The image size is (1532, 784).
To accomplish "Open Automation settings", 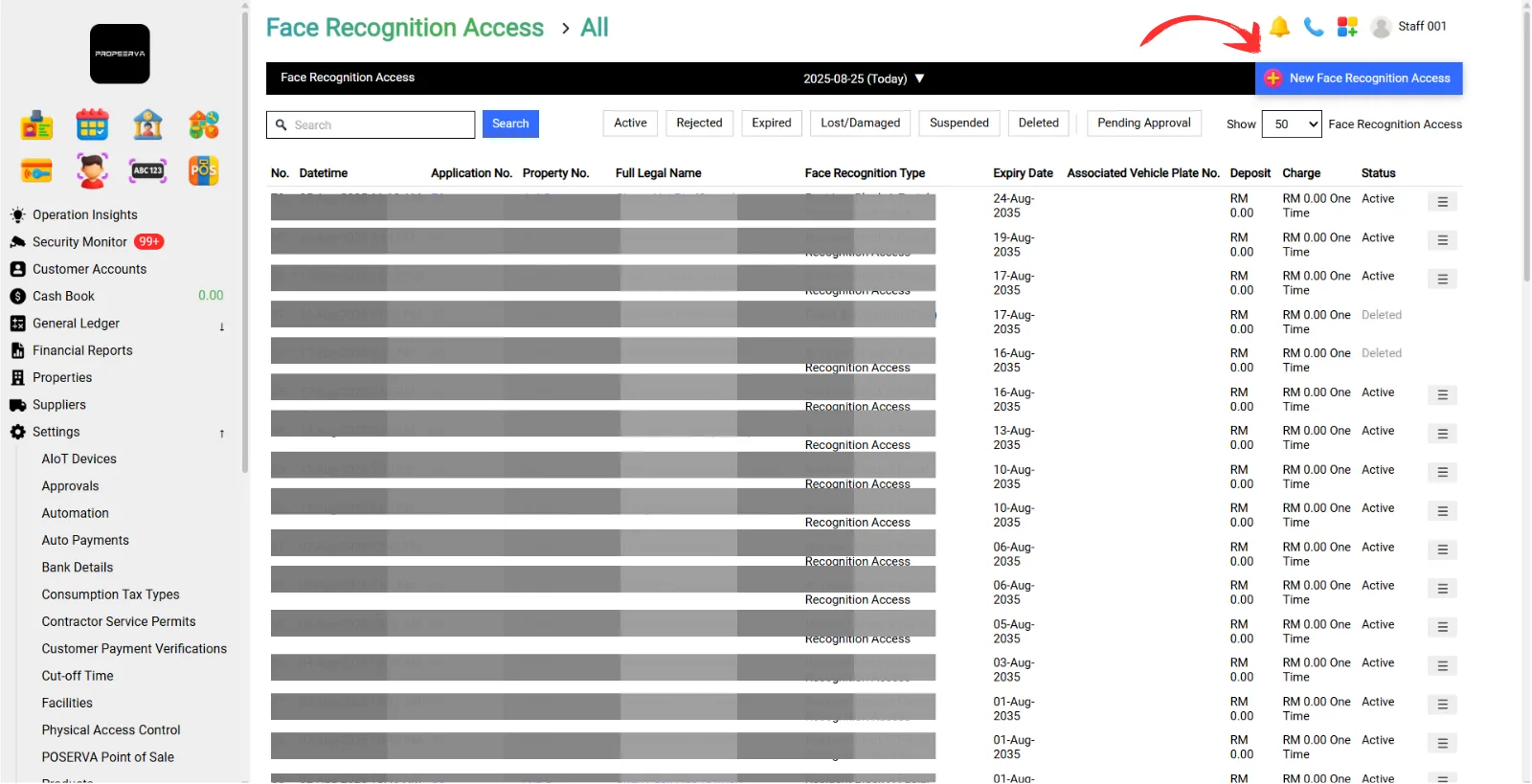I will pyautogui.click(x=76, y=513).
